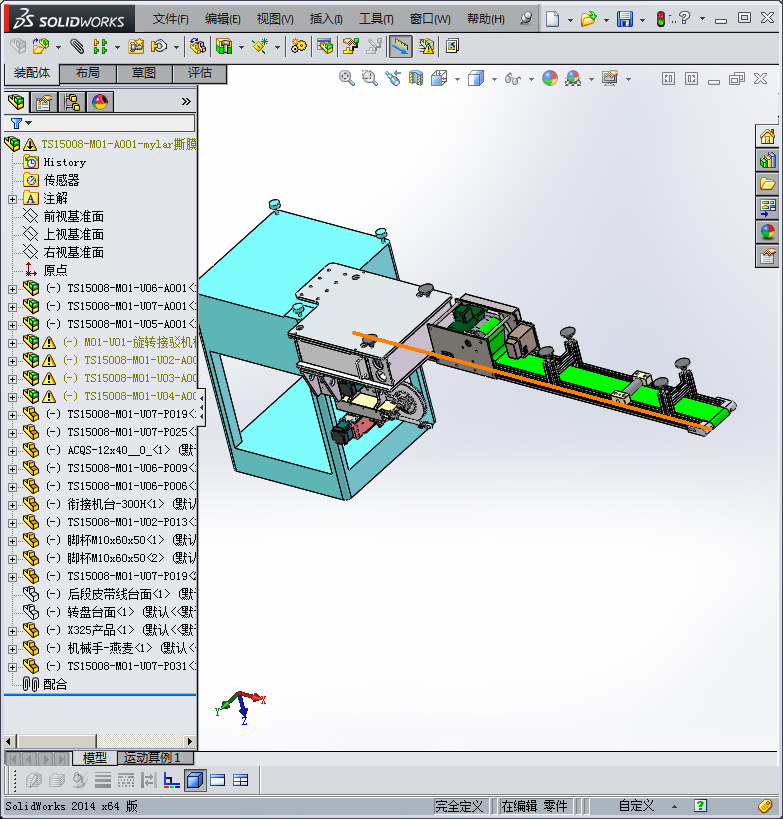This screenshot has width=783, height=819.
Task: Expand the 衔接机台-300H component node
Action: click(13, 505)
